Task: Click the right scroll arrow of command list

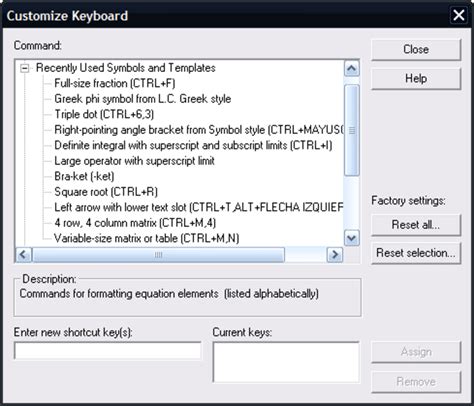Action: 335,255
